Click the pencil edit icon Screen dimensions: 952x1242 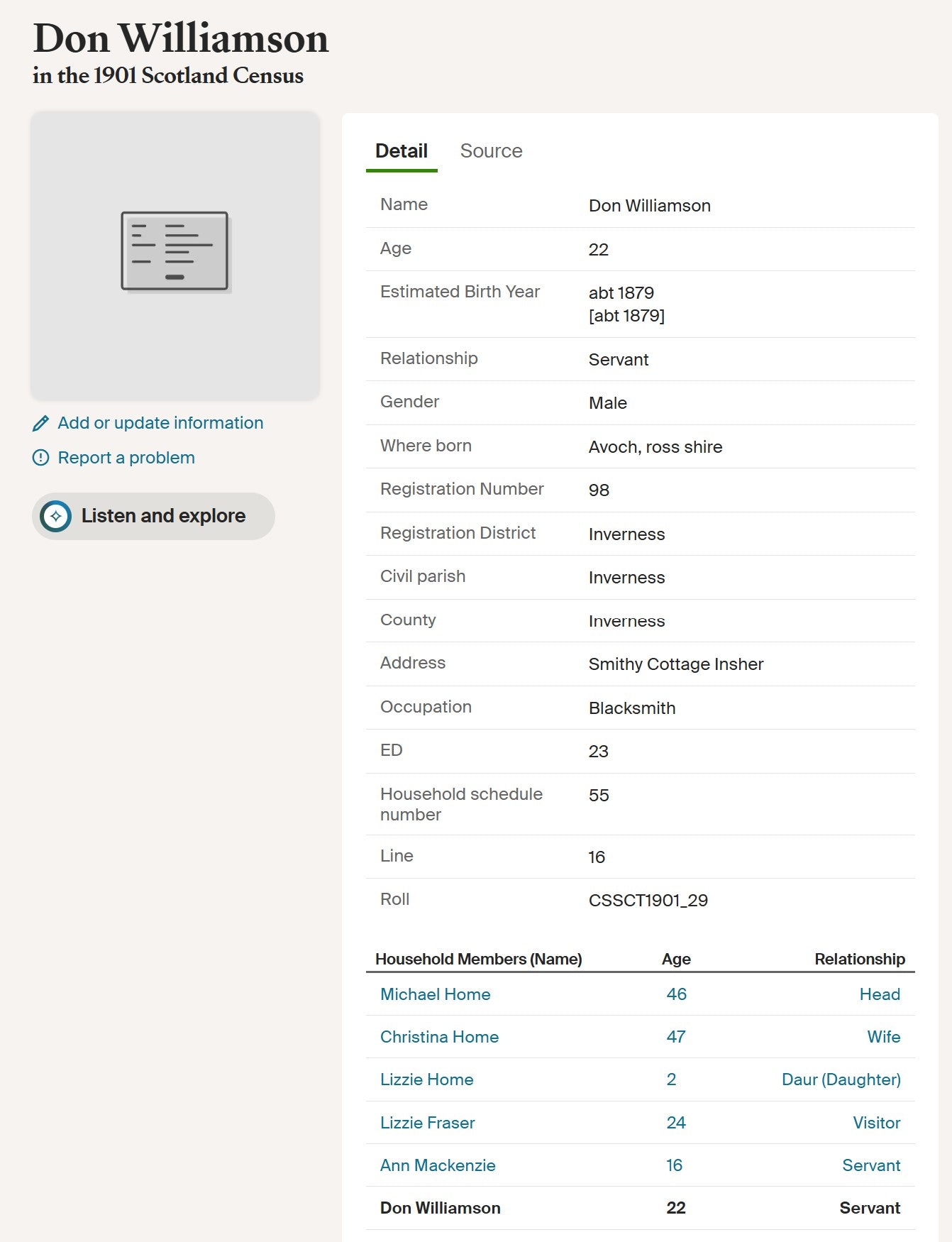(41, 424)
